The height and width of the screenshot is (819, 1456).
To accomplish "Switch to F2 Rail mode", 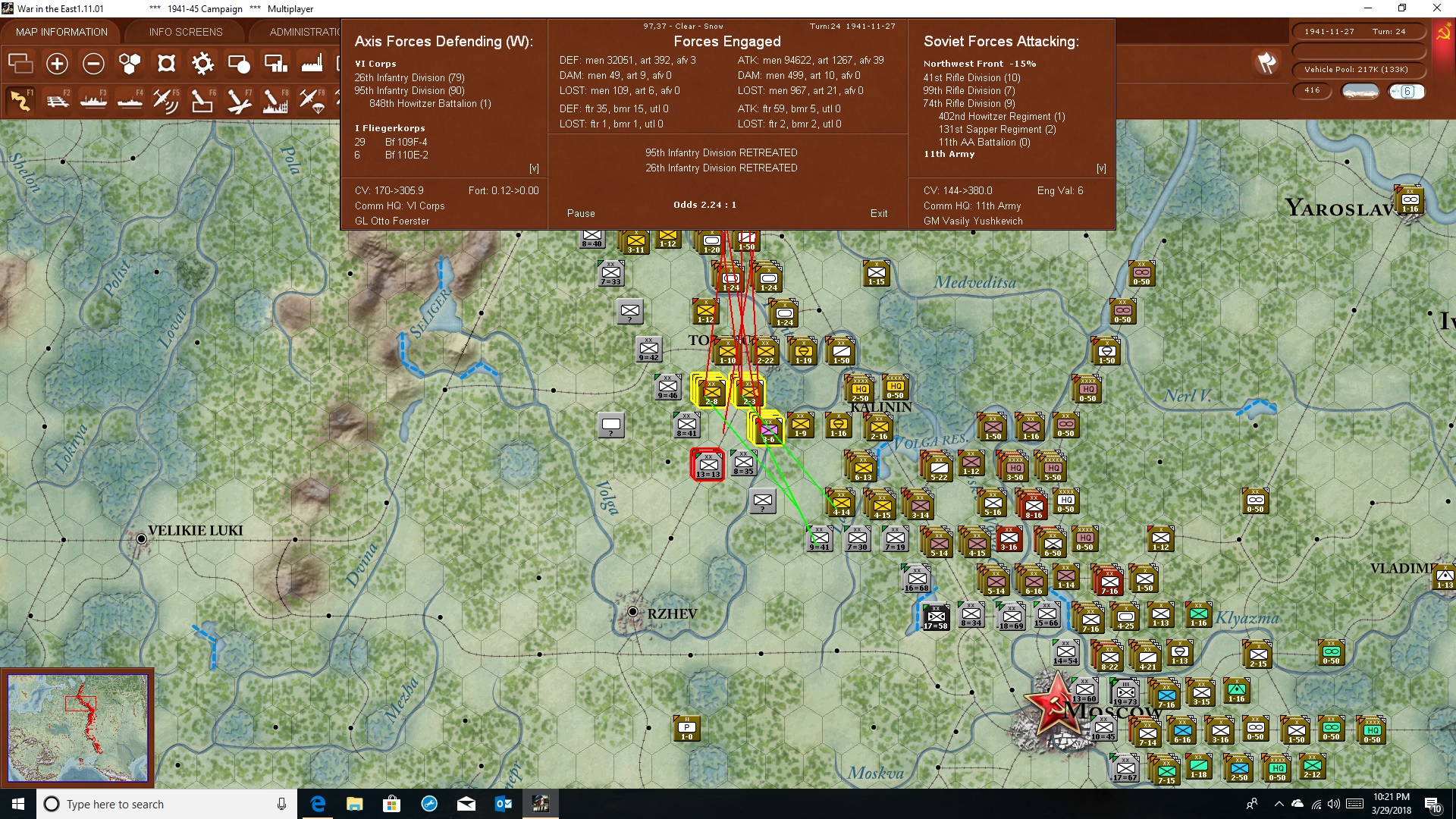I will (x=57, y=100).
